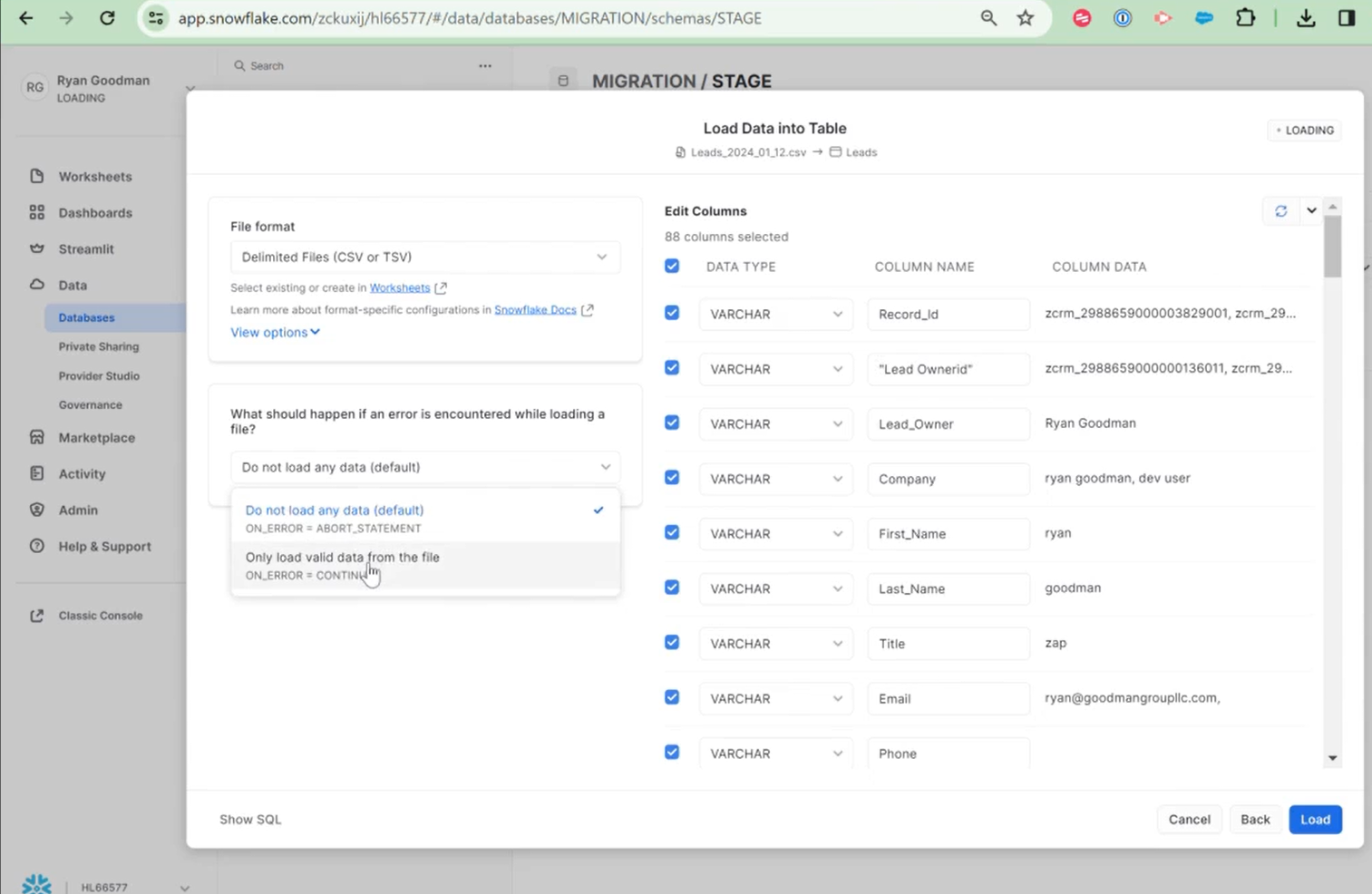Click the column list scrollbar thumb
1372x894 pixels.
(x=1332, y=247)
